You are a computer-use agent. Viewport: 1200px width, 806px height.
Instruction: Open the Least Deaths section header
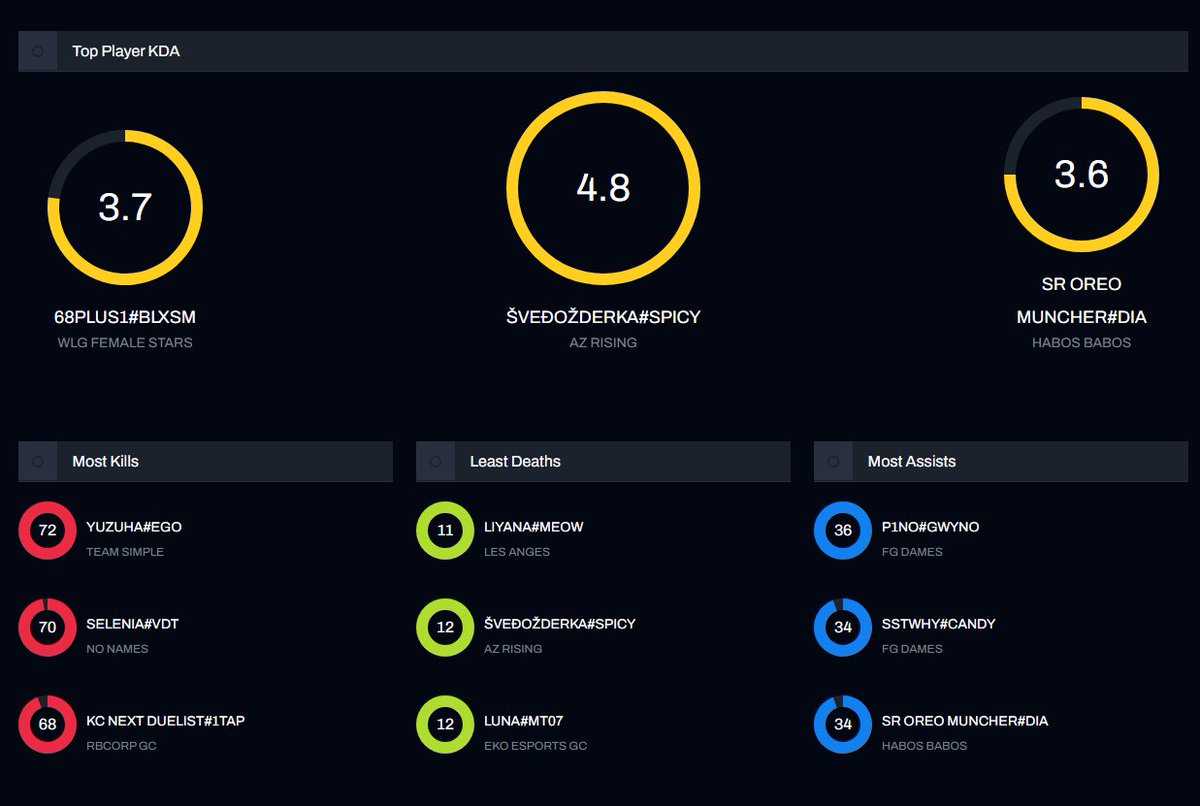(x=603, y=462)
